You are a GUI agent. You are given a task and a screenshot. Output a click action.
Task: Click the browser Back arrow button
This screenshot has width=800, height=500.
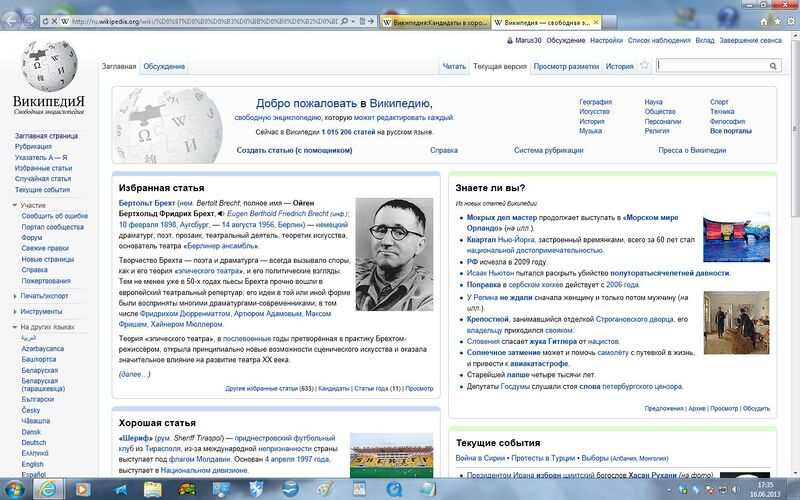point(12,21)
